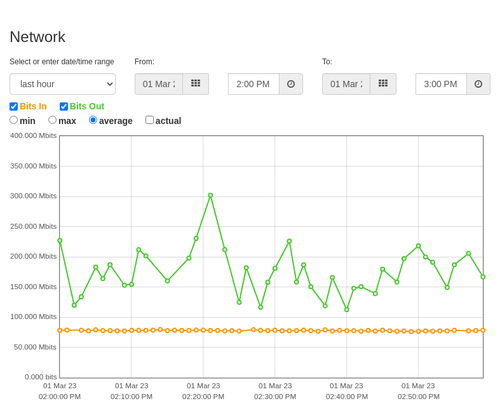Click the Bits Out peak point near 300 Mbits

point(210,195)
